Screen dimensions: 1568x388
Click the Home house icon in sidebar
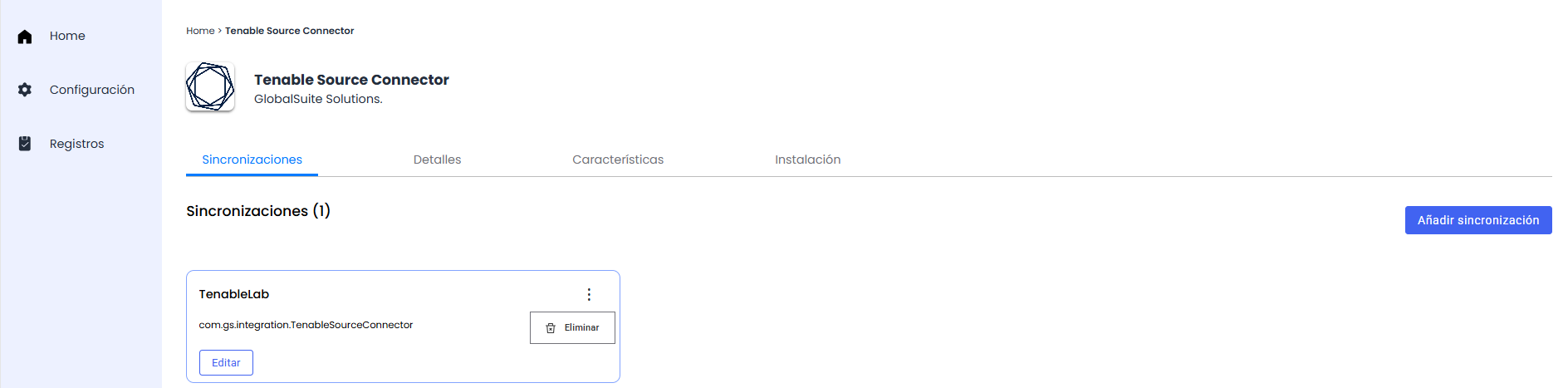[x=25, y=37]
